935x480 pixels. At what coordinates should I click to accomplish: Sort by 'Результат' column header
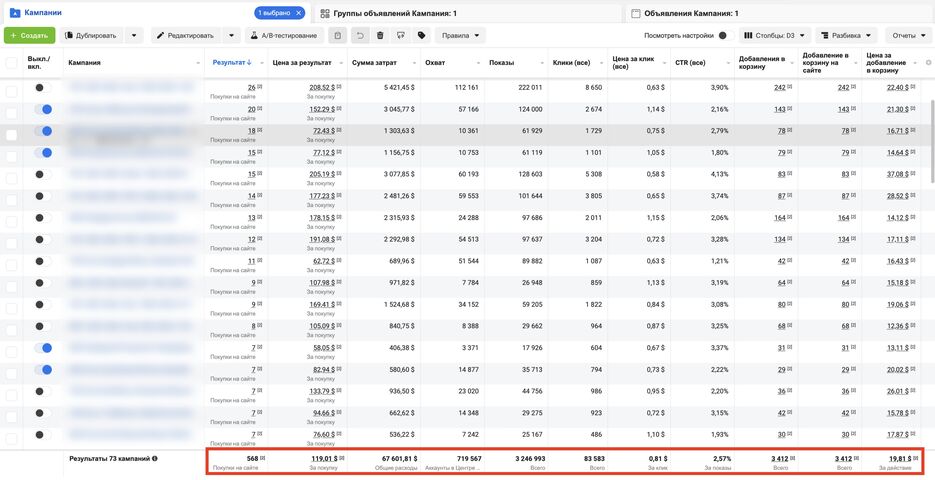coord(227,63)
